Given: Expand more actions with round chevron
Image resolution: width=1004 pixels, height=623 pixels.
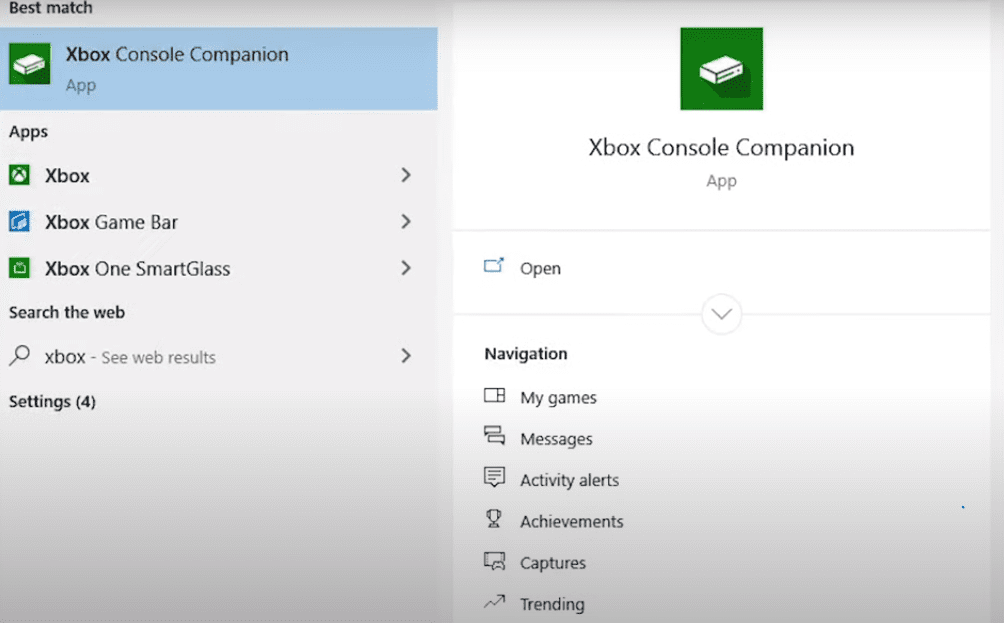Looking at the screenshot, I should tap(722, 314).
